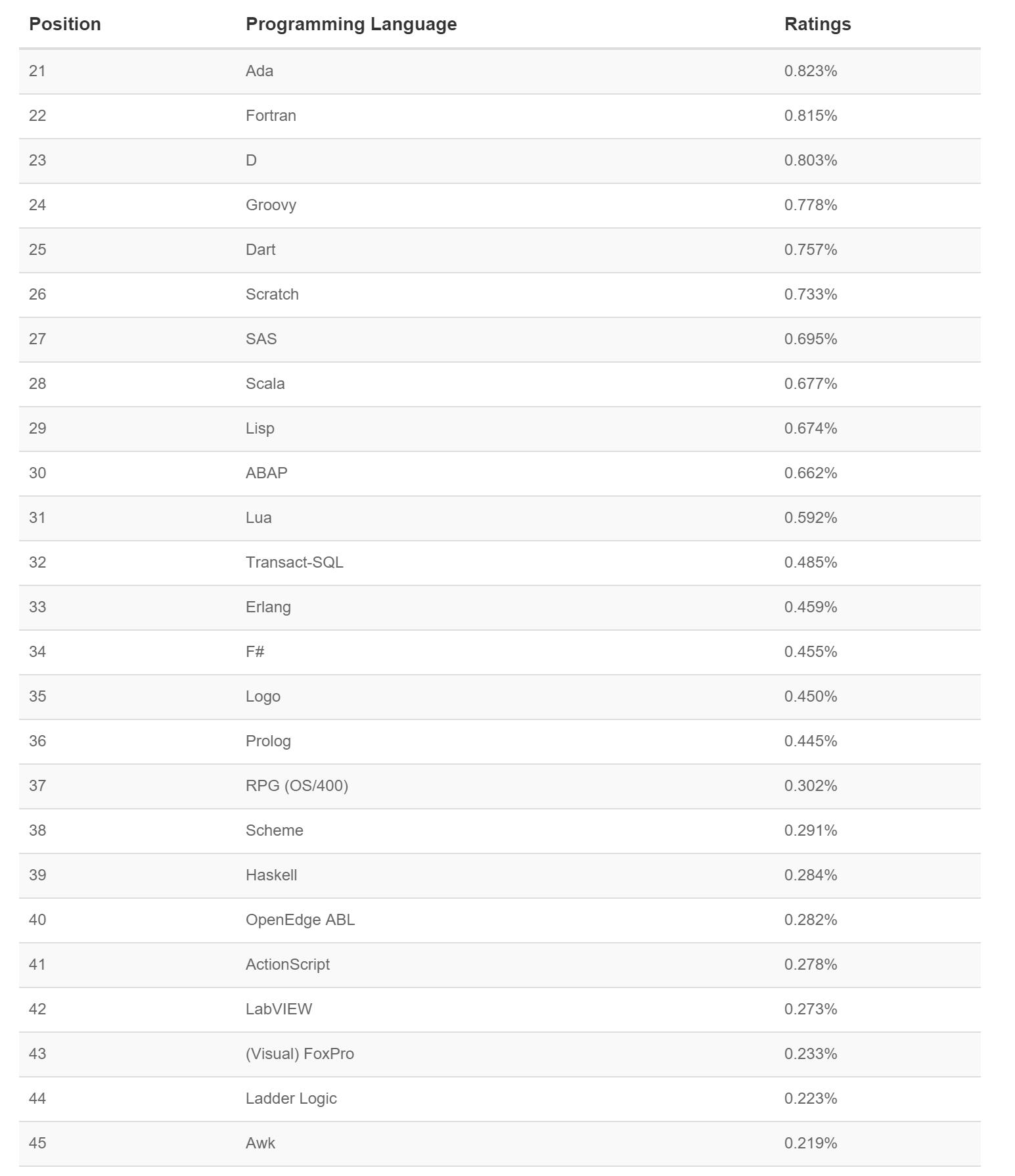Select position number 30 cell
The height and width of the screenshot is (1176, 1015).
pos(37,473)
